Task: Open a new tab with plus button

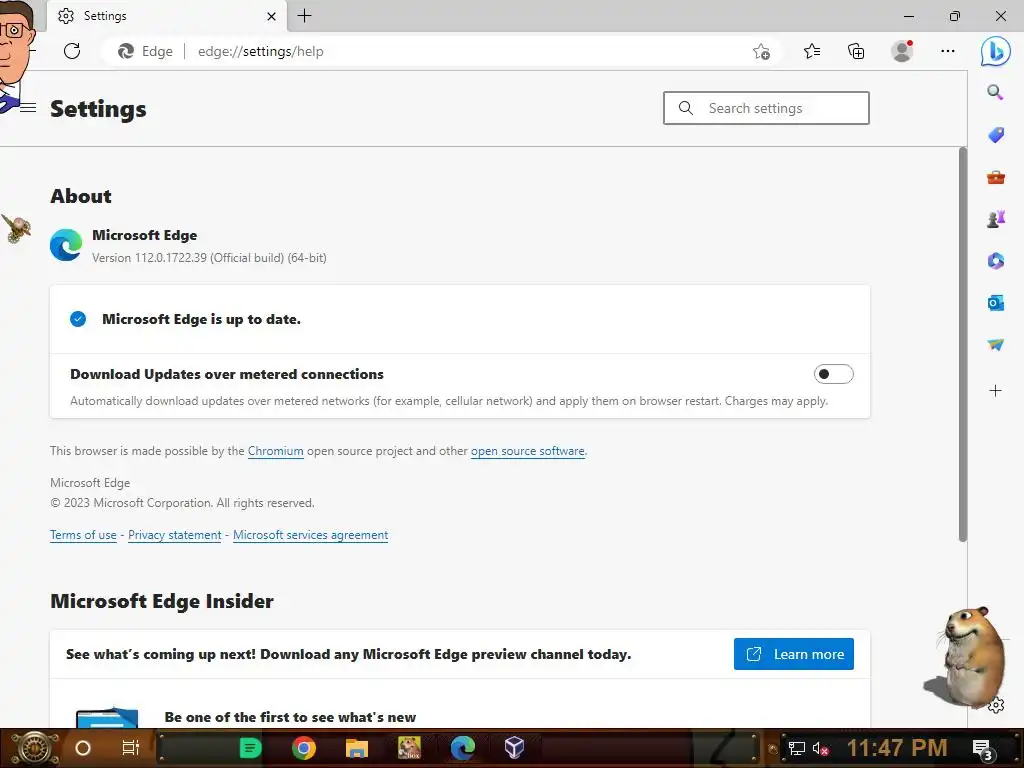Action: (x=304, y=16)
